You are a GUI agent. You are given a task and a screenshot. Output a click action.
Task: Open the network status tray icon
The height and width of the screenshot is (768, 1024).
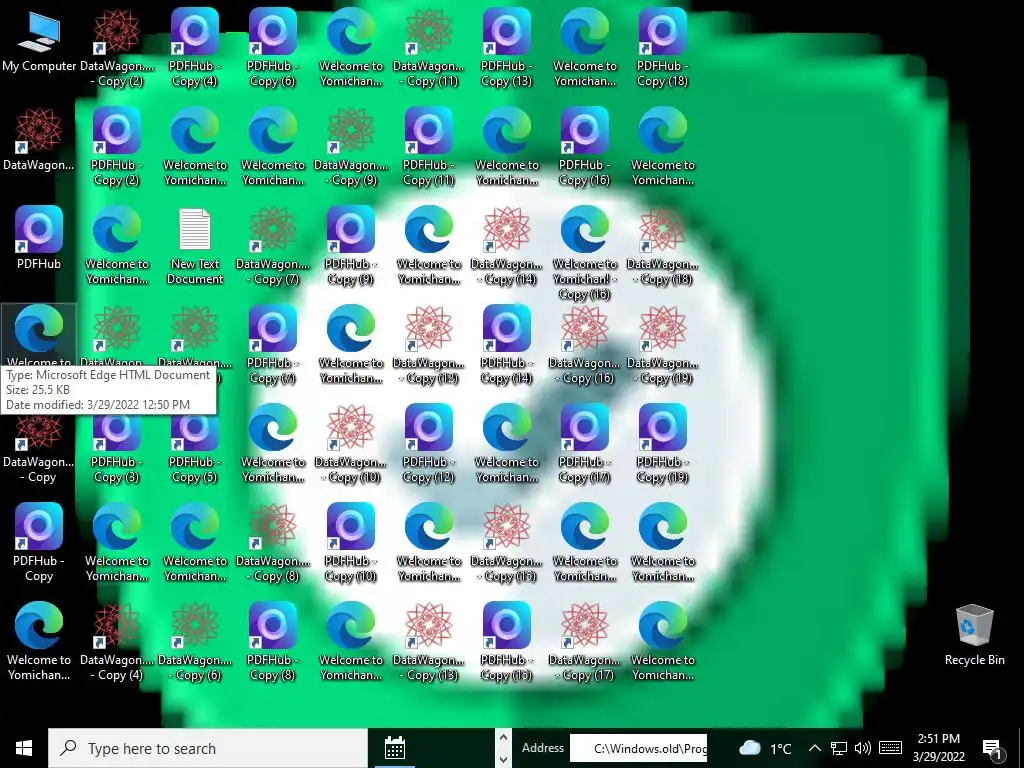tap(839, 748)
